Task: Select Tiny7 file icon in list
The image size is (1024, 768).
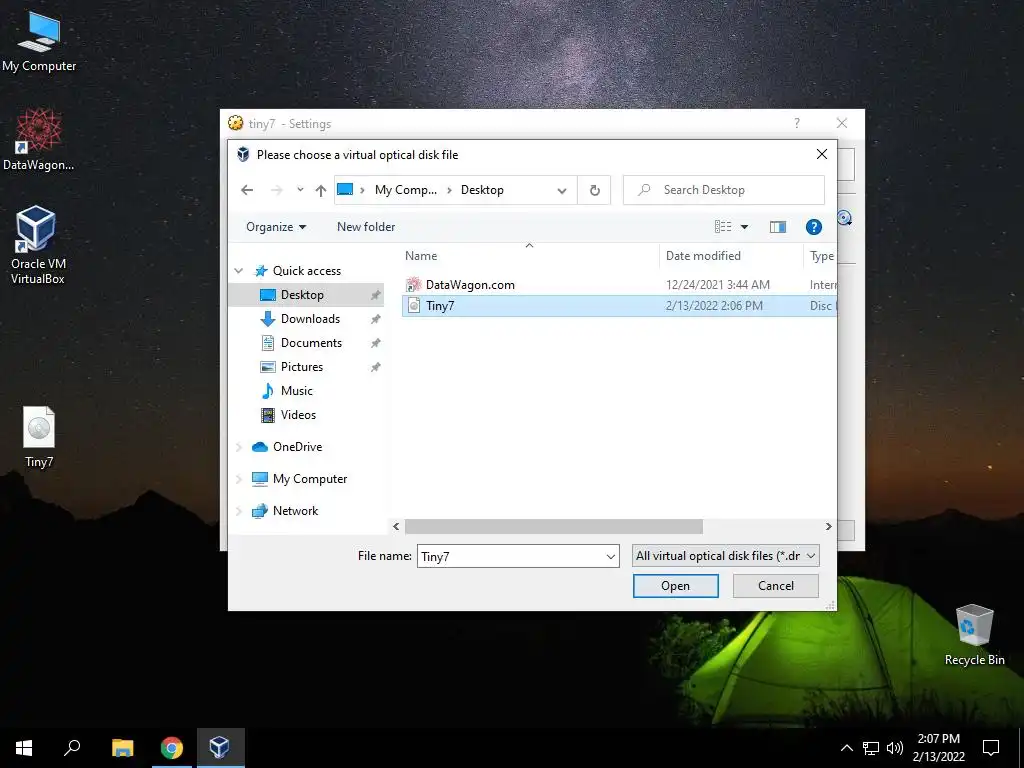Action: click(x=413, y=306)
